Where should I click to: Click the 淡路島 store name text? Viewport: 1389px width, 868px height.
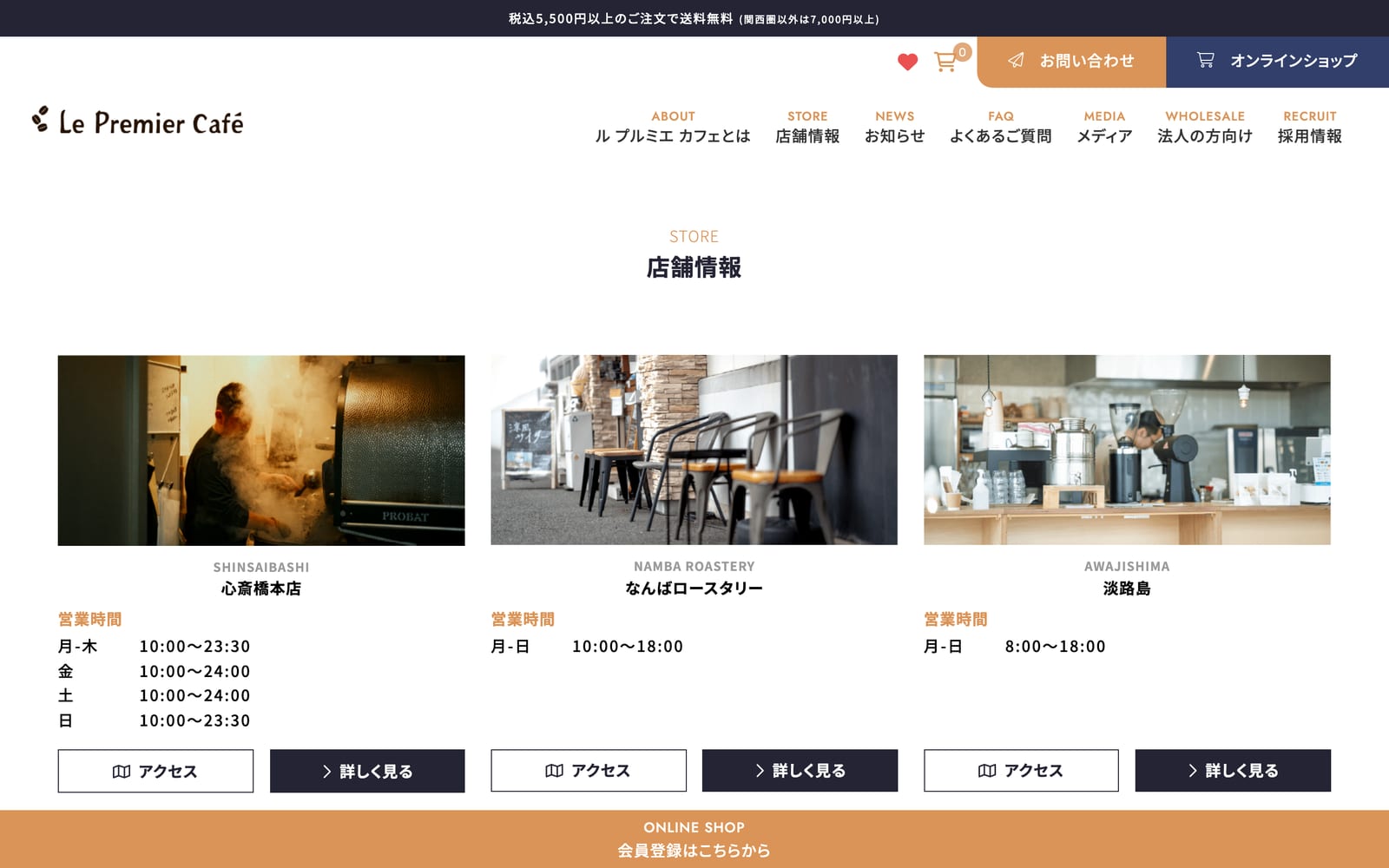point(1127,589)
